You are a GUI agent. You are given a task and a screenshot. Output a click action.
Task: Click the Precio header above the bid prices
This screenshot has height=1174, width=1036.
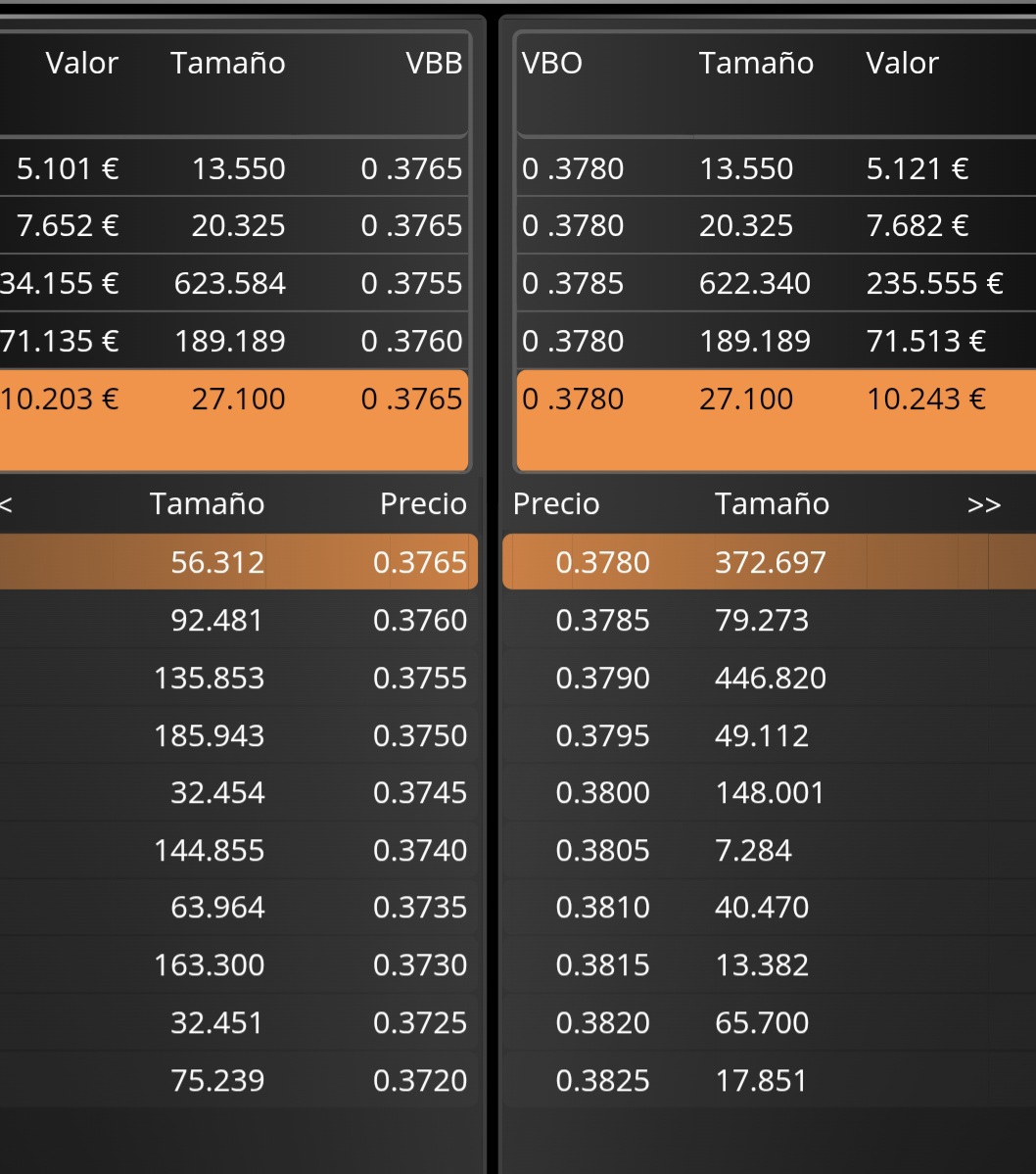(423, 504)
